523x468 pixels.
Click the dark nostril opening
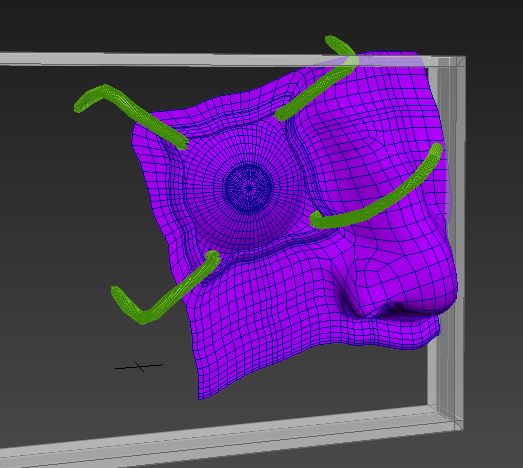pyautogui.click(x=394, y=309)
